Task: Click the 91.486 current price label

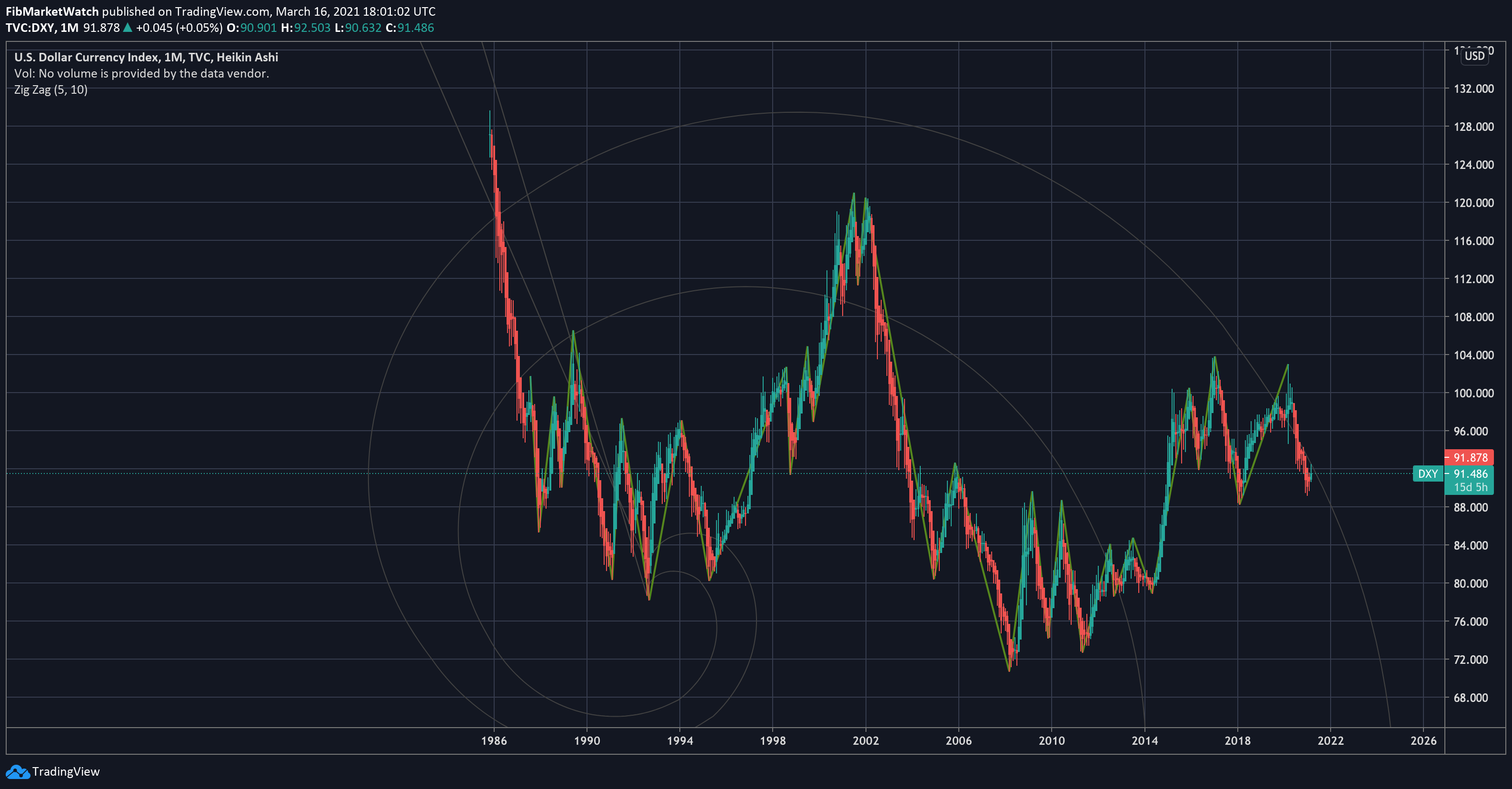Action: click(x=1470, y=474)
